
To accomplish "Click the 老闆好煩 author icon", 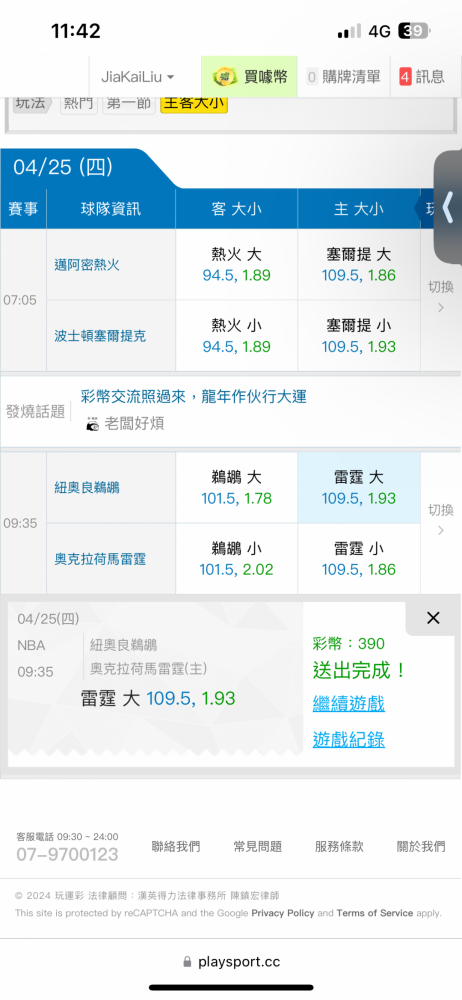I will click(93, 423).
